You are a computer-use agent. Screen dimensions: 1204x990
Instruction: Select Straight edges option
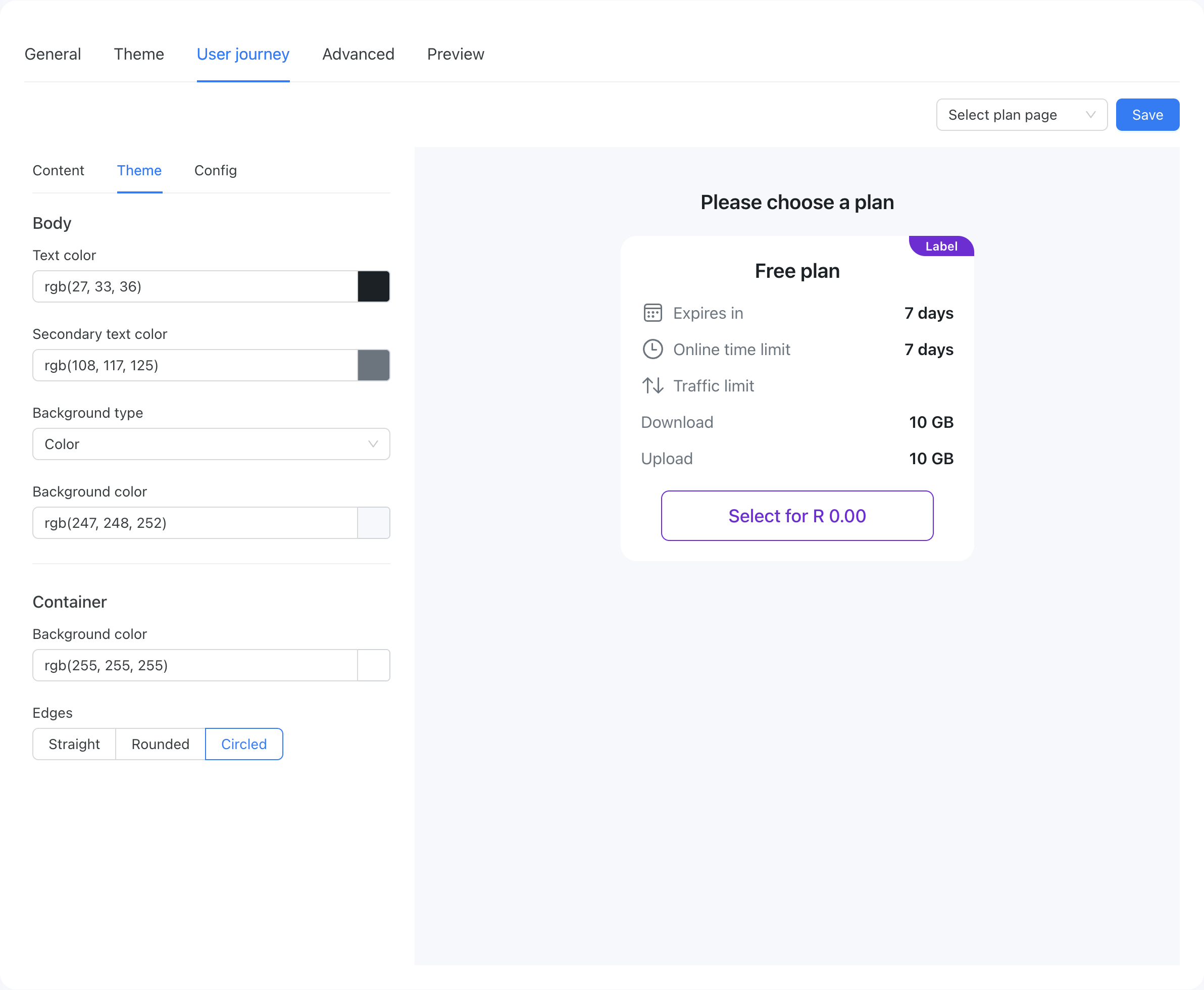coord(74,744)
